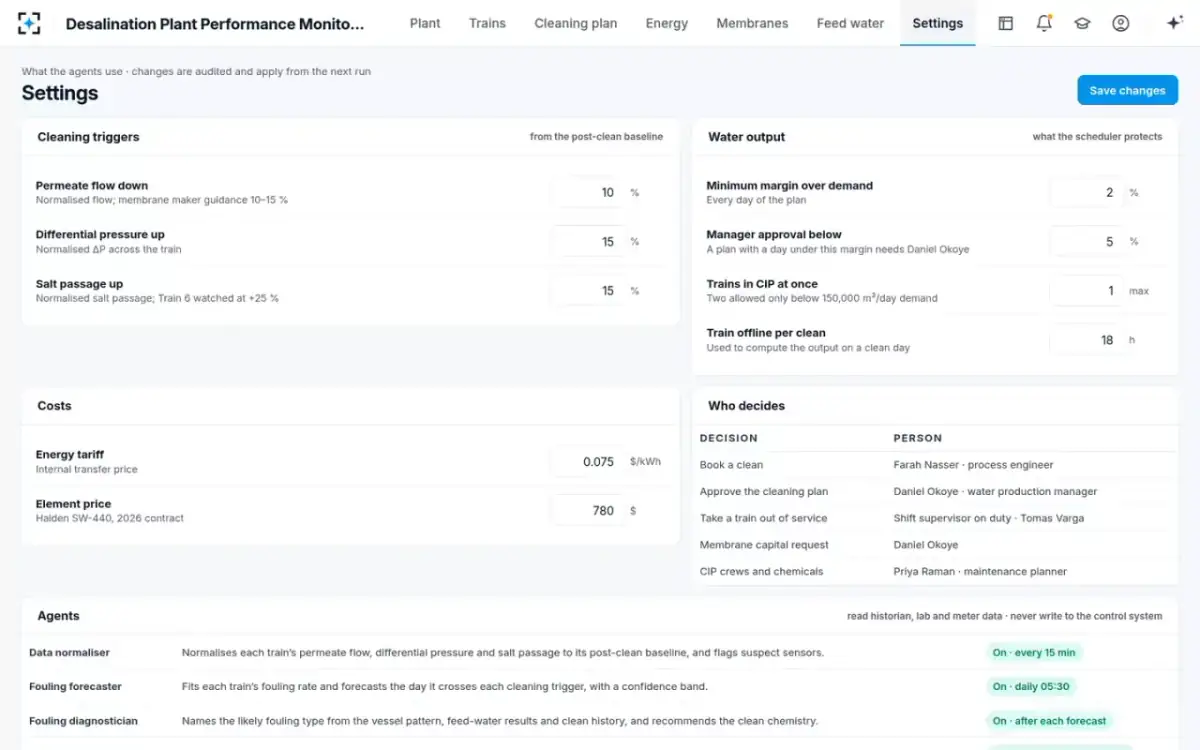The height and width of the screenshot is (750, 1200).
Task: Edit Minimum margin over demand field
Action: coord(1086,192)
